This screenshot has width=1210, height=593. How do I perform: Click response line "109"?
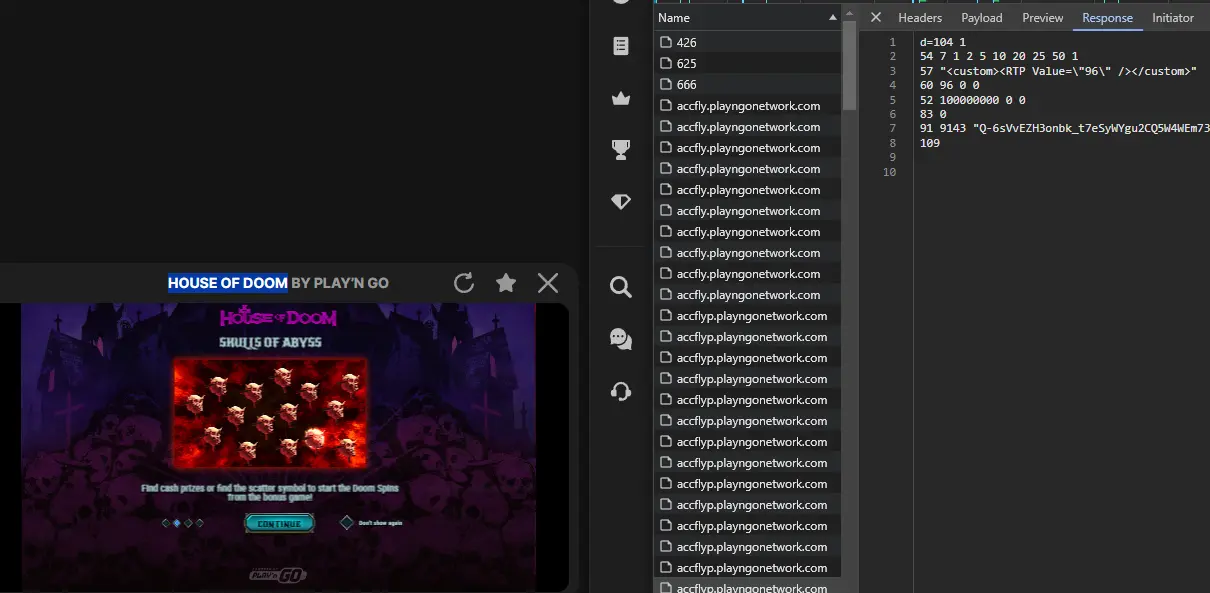click(930, 143)
